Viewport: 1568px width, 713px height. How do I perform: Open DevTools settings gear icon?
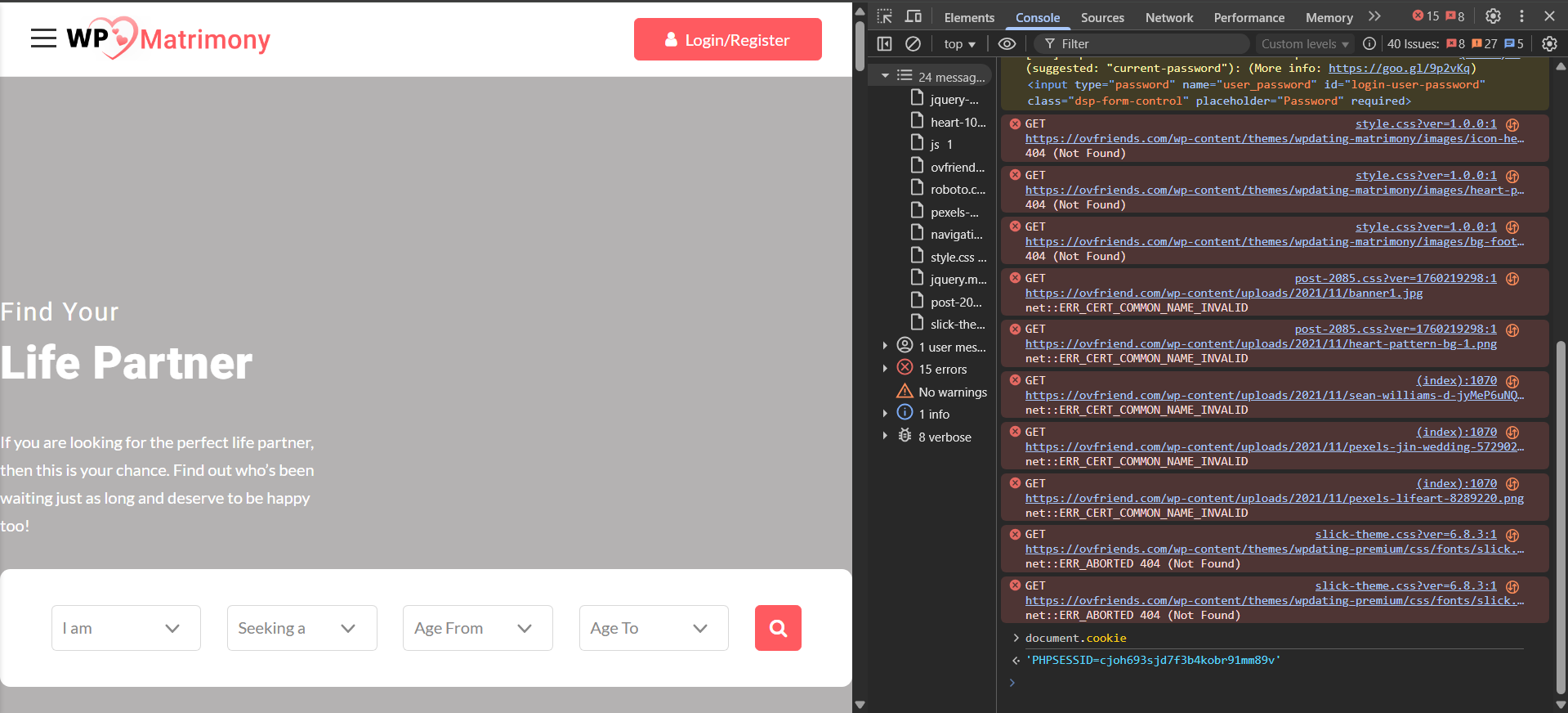[1493, 16]
